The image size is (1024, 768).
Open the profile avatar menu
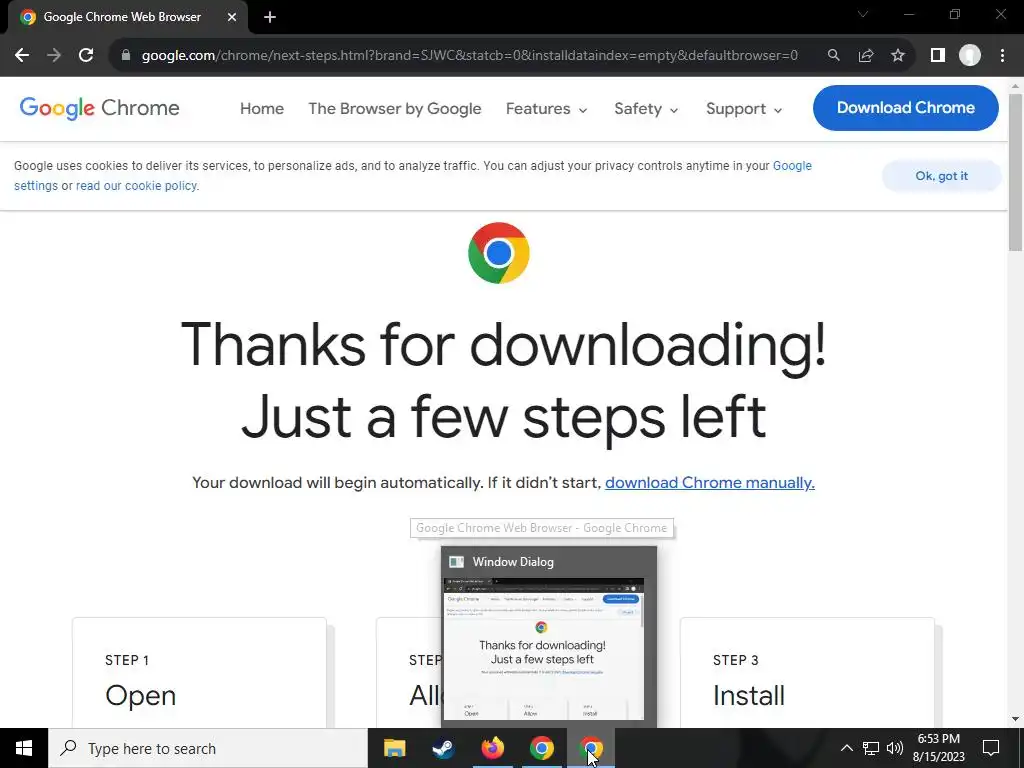(970, 56)
